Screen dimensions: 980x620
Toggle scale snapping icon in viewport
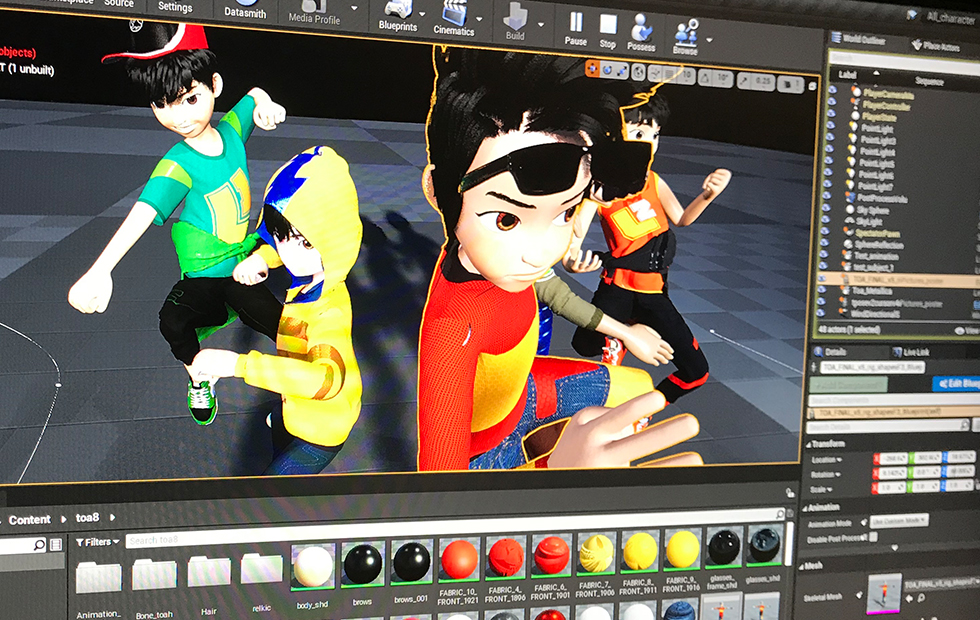(x=744, y=80)
